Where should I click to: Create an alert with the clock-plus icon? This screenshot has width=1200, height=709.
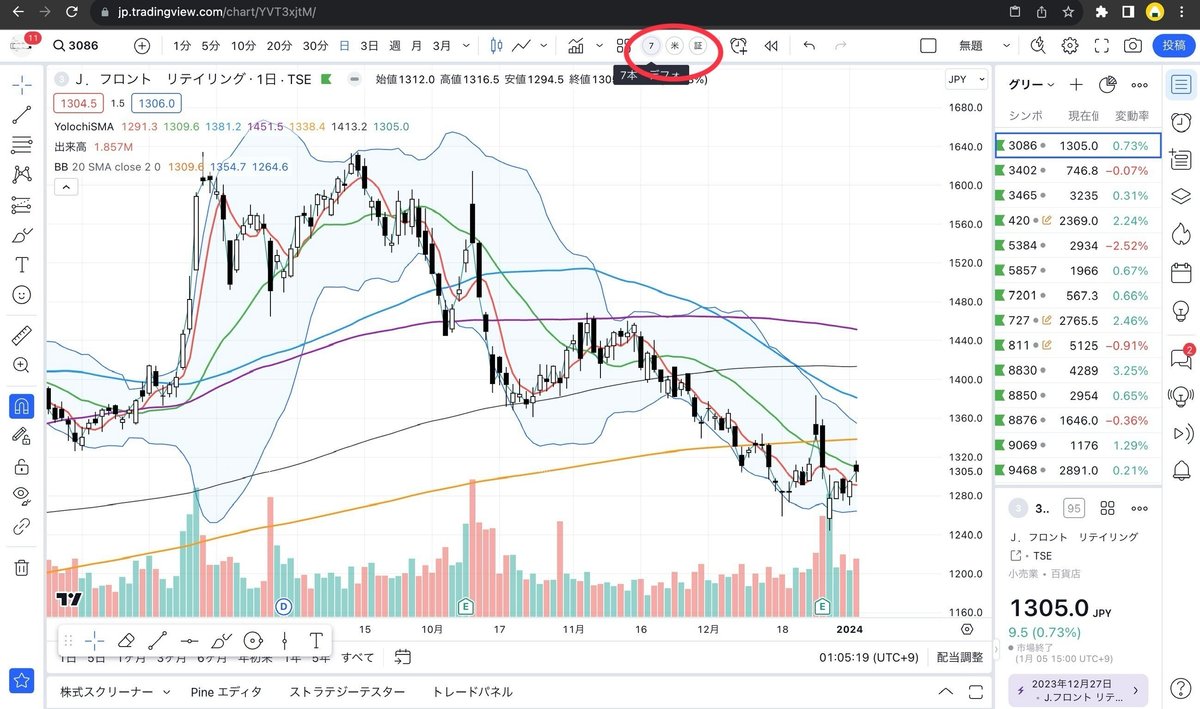(x=739, y=46)
